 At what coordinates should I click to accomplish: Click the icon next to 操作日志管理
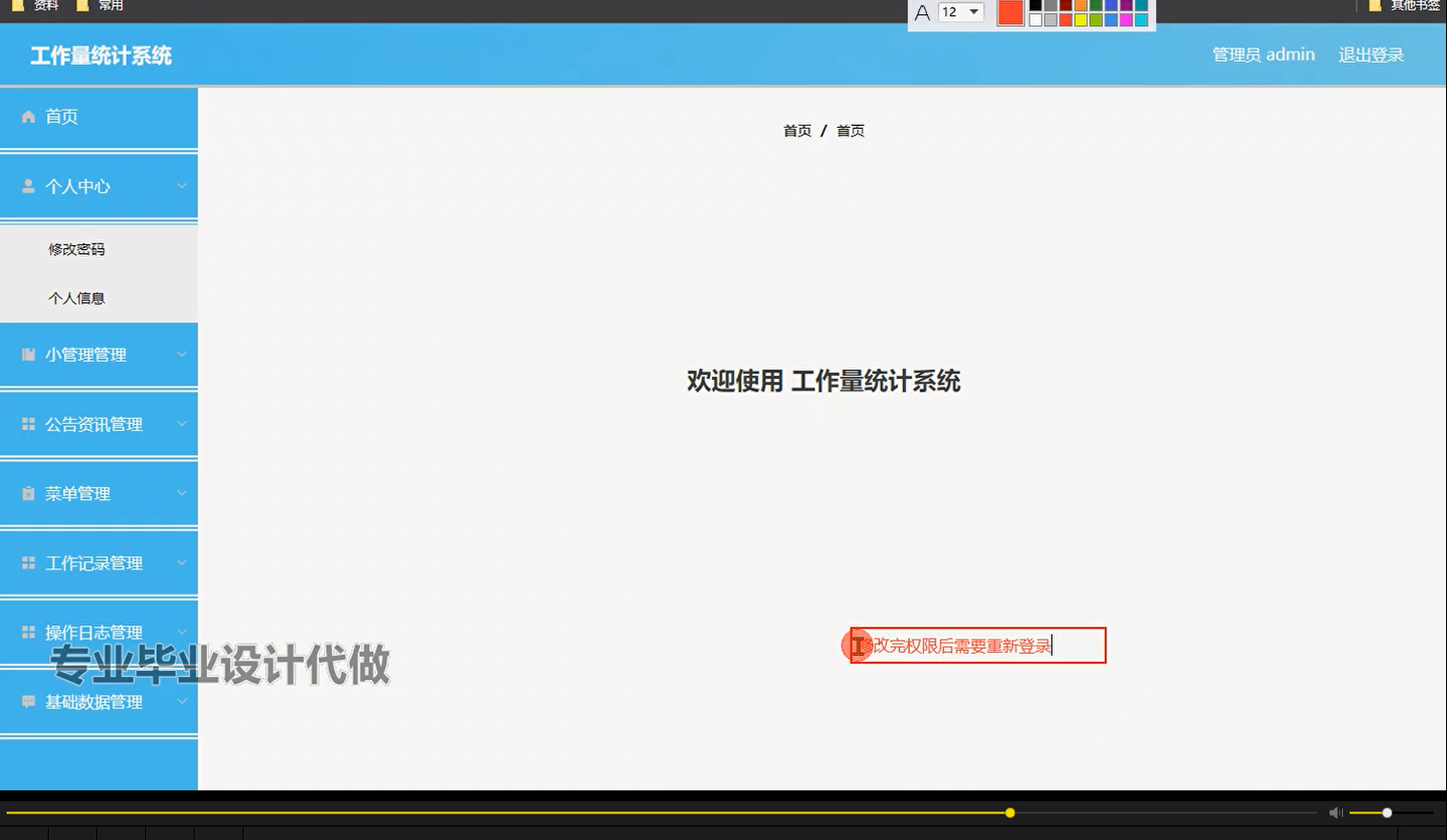[28, 631]
